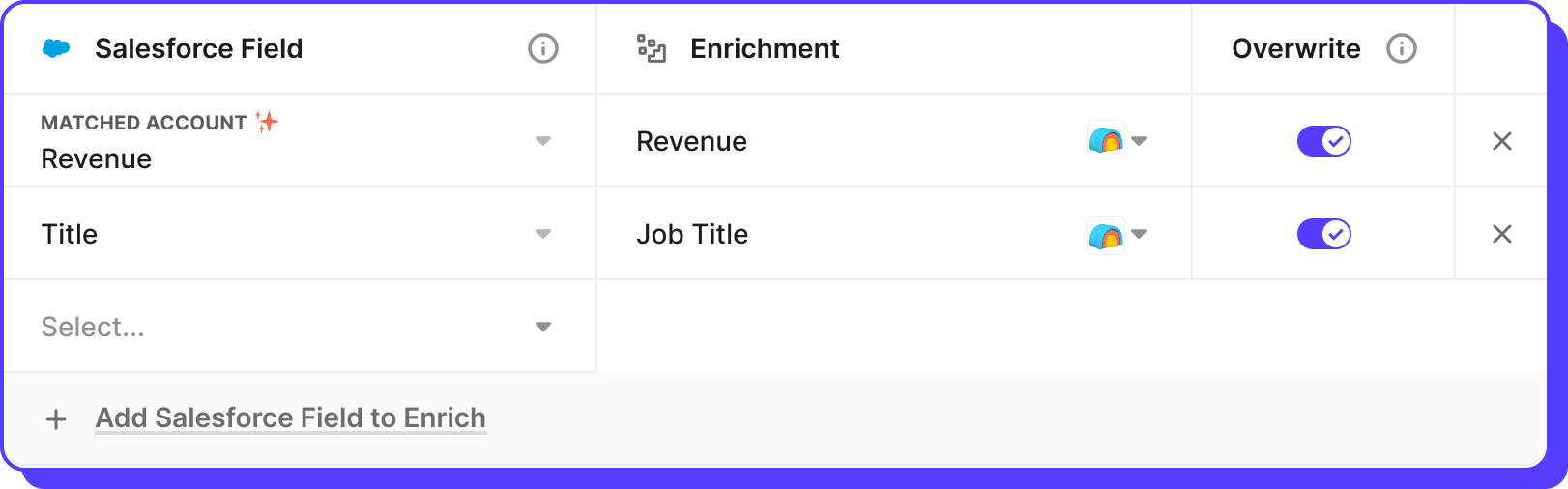Remove the Title mapping row
Screen dimensions: 1568x489
point(1502,234)
